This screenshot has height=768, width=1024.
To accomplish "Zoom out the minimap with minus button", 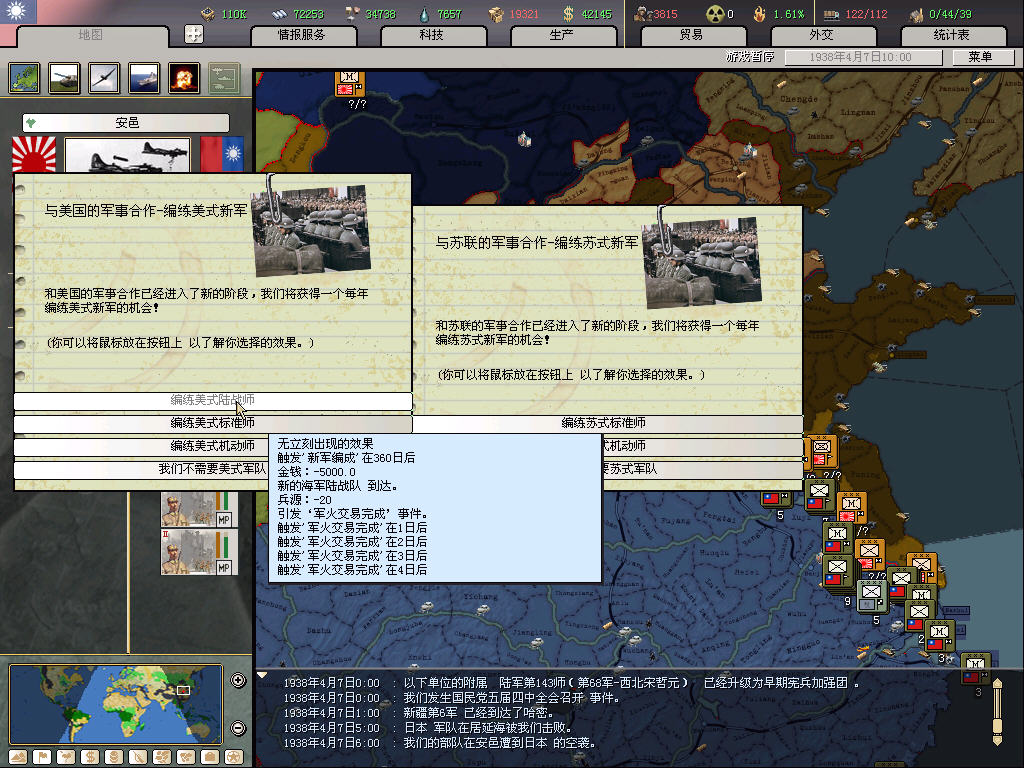I will 238,728.
